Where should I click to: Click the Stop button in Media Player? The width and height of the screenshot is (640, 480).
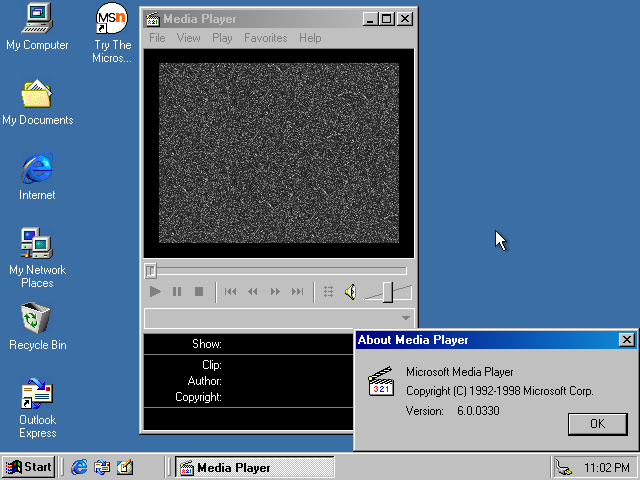click(199, 291)
